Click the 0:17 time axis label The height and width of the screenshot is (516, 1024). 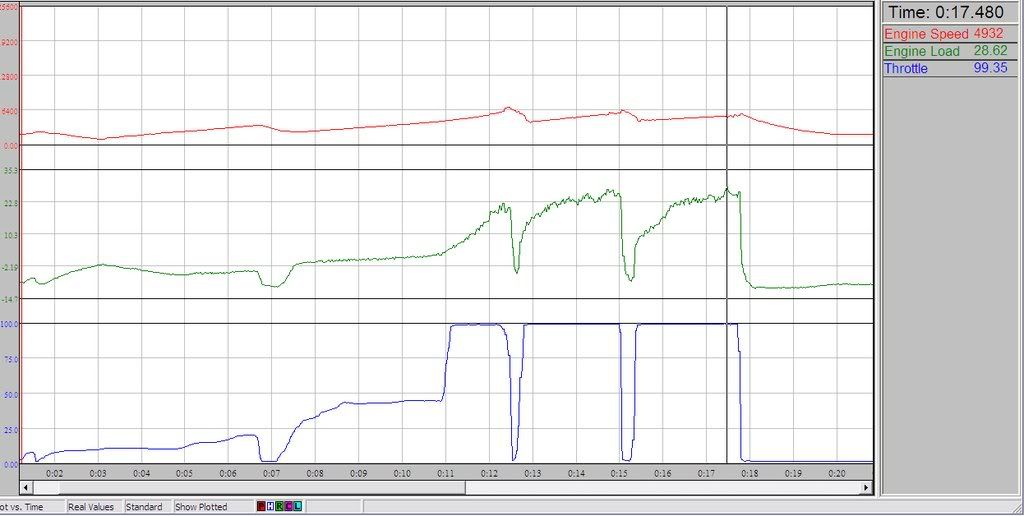coord(707,473)
